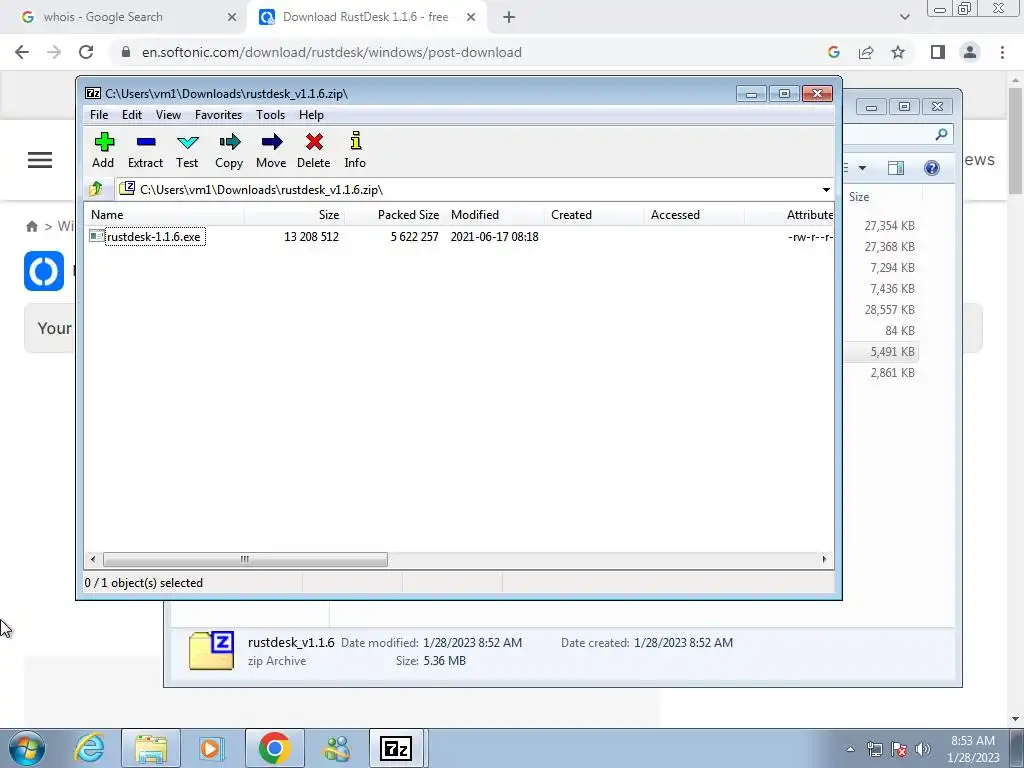
Task: Click the 5 622 257 packed size value
Action: 414,237
